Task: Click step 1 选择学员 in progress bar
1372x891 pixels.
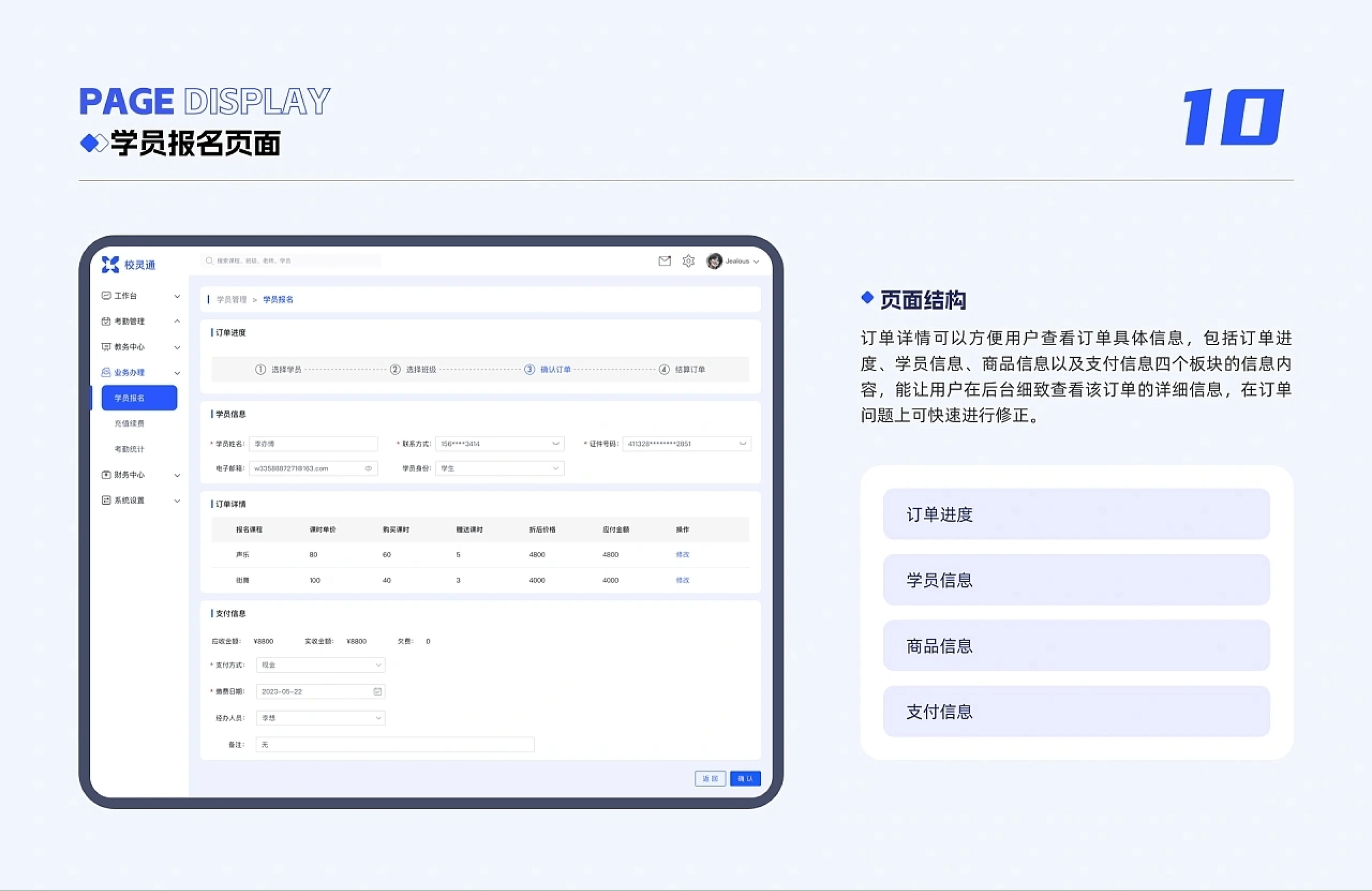Action: tap(278, 369)
